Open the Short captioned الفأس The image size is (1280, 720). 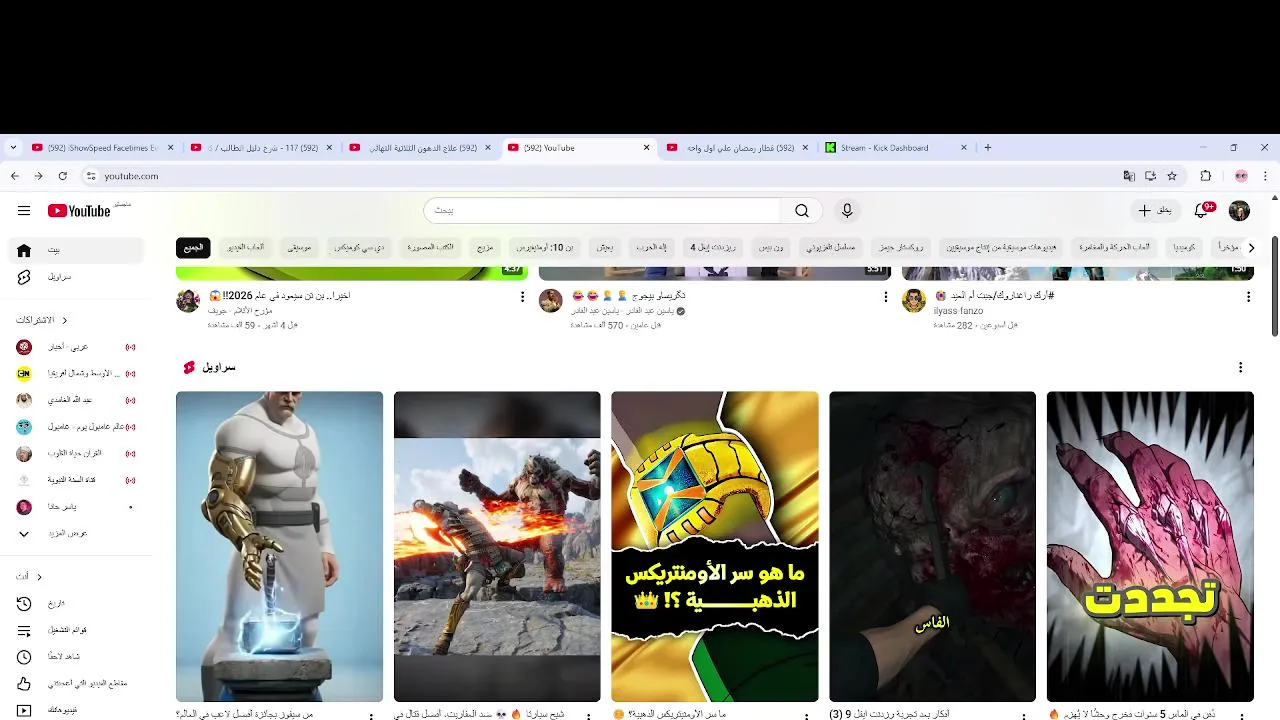[x=932, y=546]
